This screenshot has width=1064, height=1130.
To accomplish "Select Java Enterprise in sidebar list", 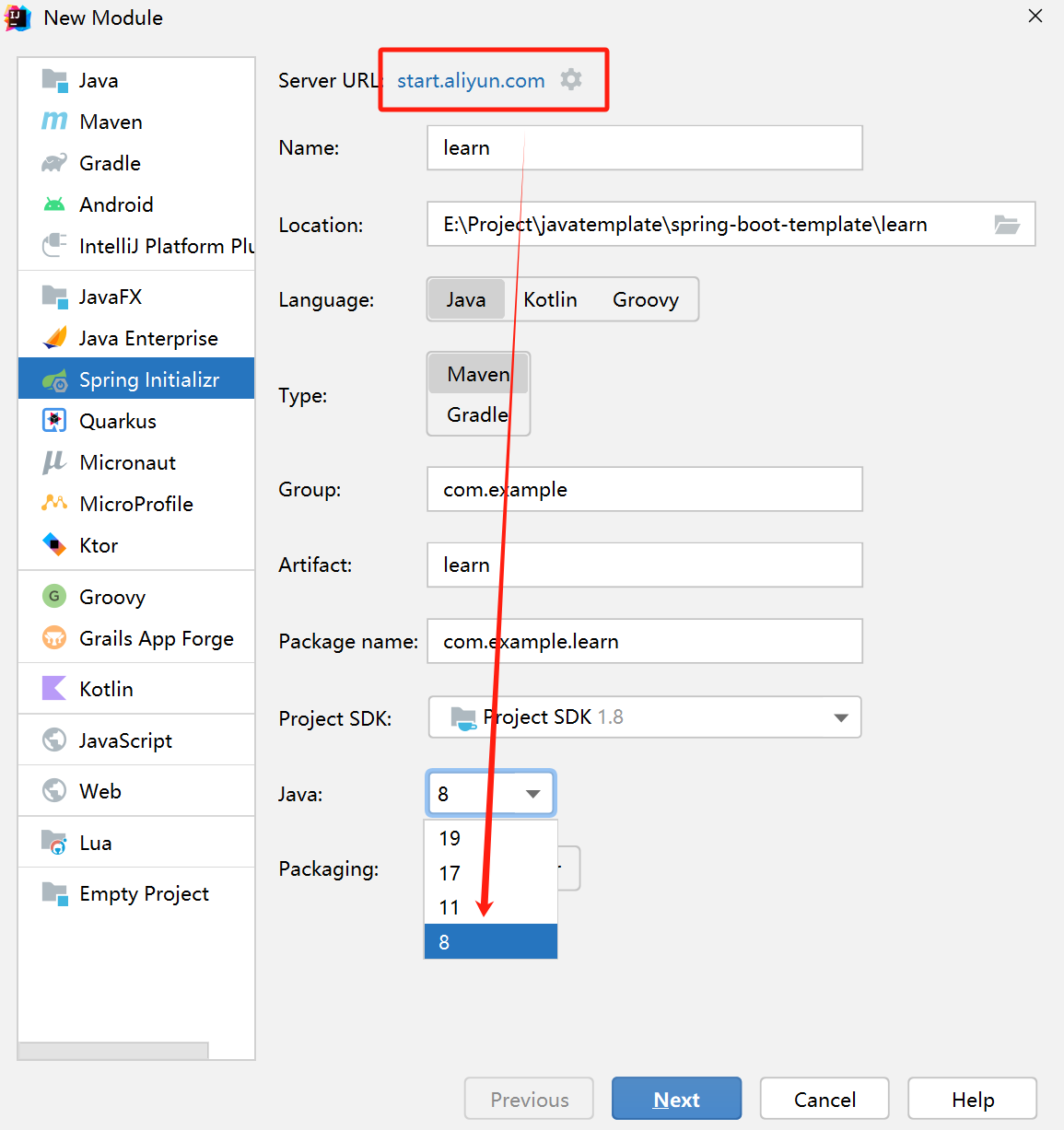I will click(136, 338).
